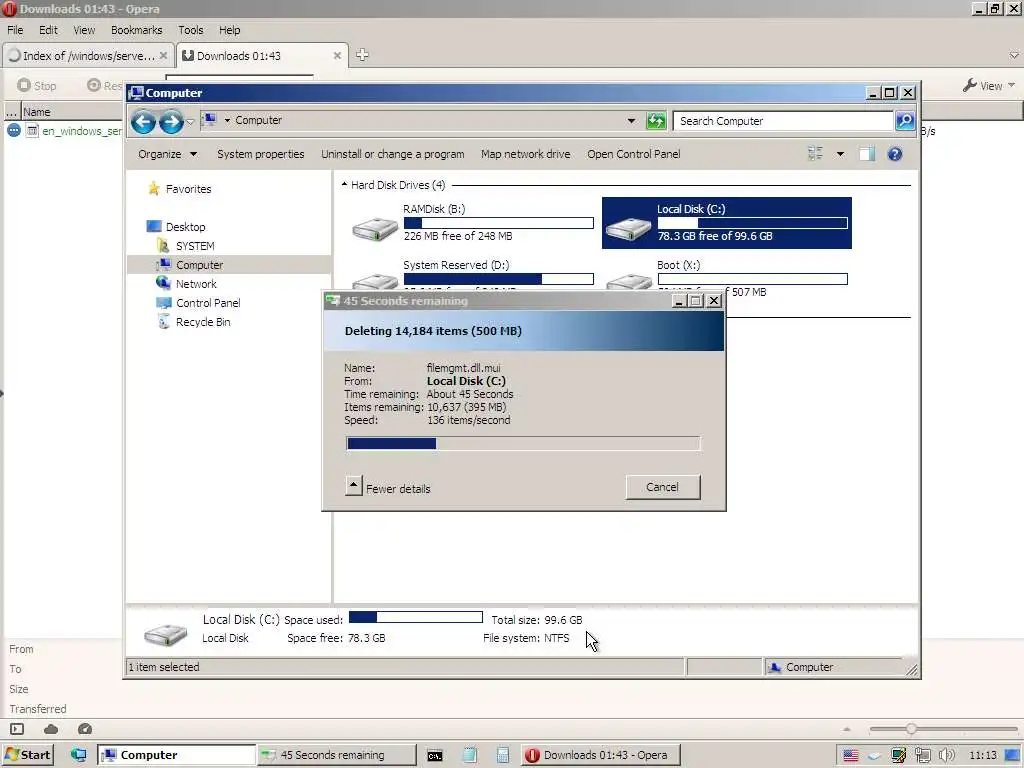Click the Name column header in Opera

pyautogui.click(x=37, y=112)
